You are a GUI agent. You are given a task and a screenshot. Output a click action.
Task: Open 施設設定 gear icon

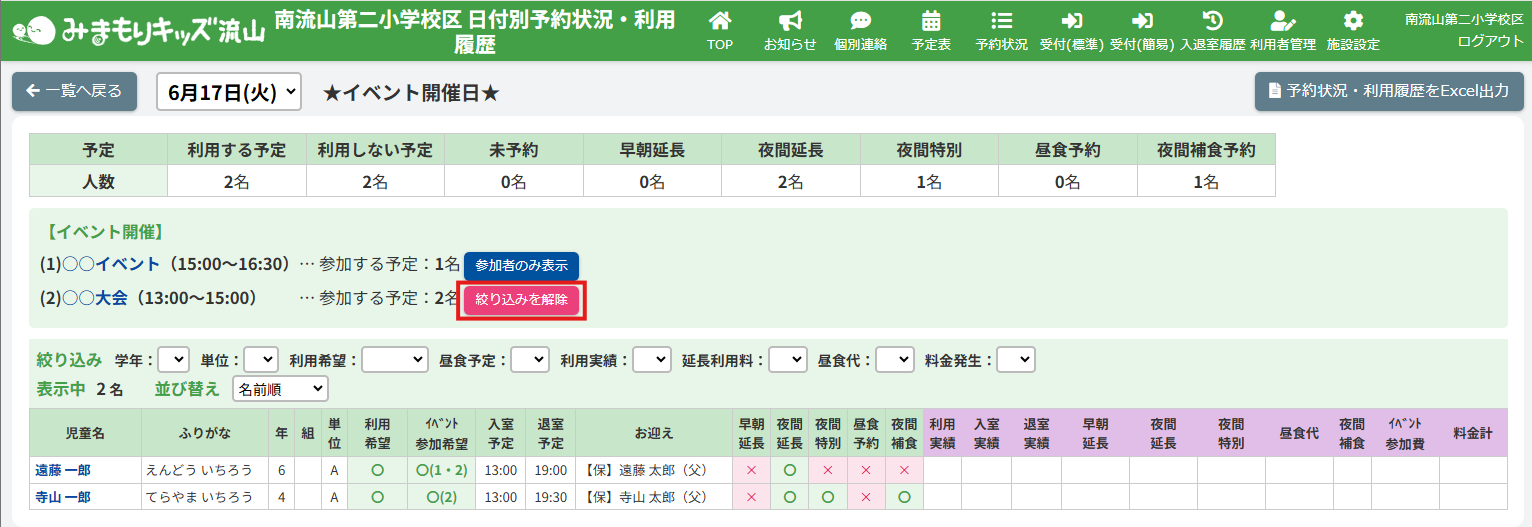pyautogui.click(x=1353, y=21)
